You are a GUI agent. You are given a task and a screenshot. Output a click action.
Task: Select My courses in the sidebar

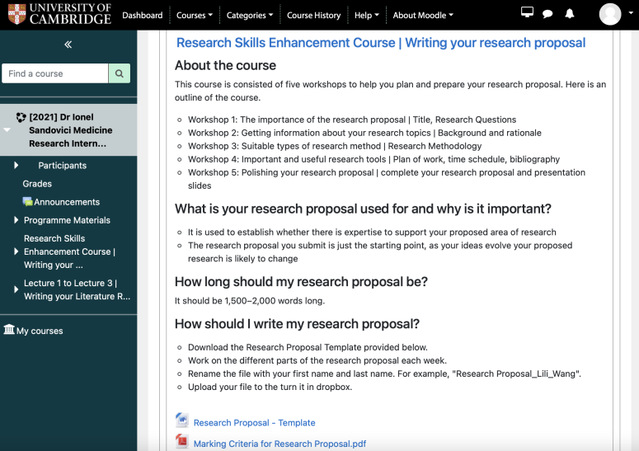pos(39,331)
